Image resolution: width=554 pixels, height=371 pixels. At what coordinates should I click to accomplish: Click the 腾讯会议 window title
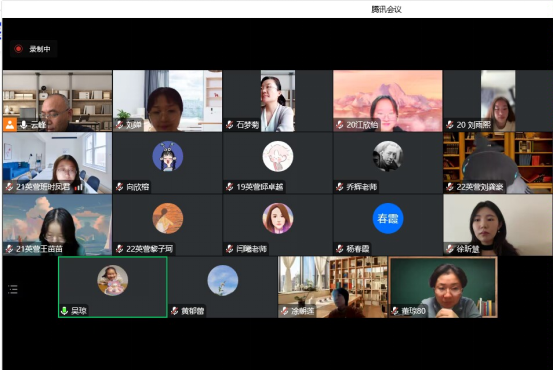click(x=386, y=10)
